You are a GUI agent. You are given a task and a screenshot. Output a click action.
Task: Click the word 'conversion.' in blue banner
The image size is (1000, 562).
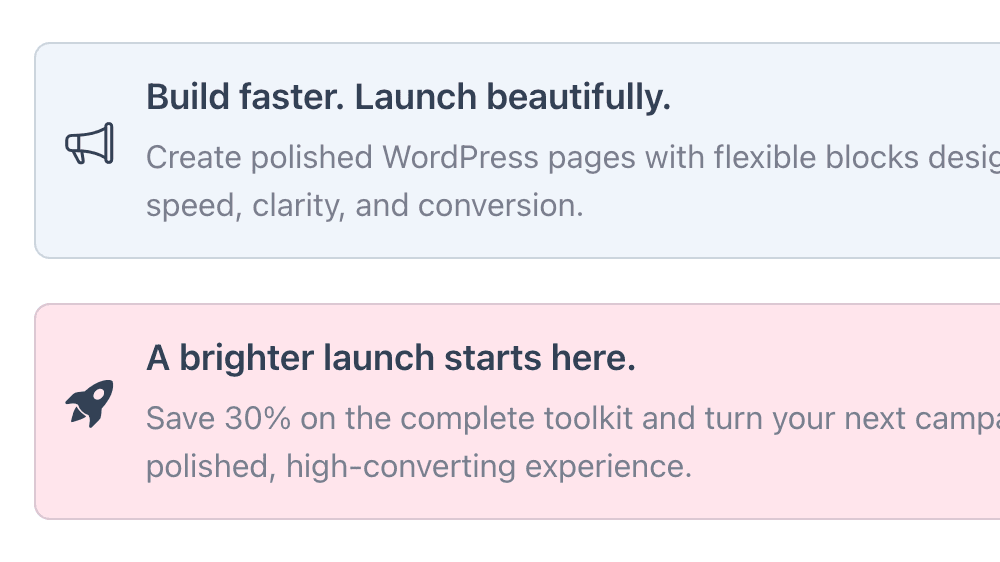click(501, 205)
